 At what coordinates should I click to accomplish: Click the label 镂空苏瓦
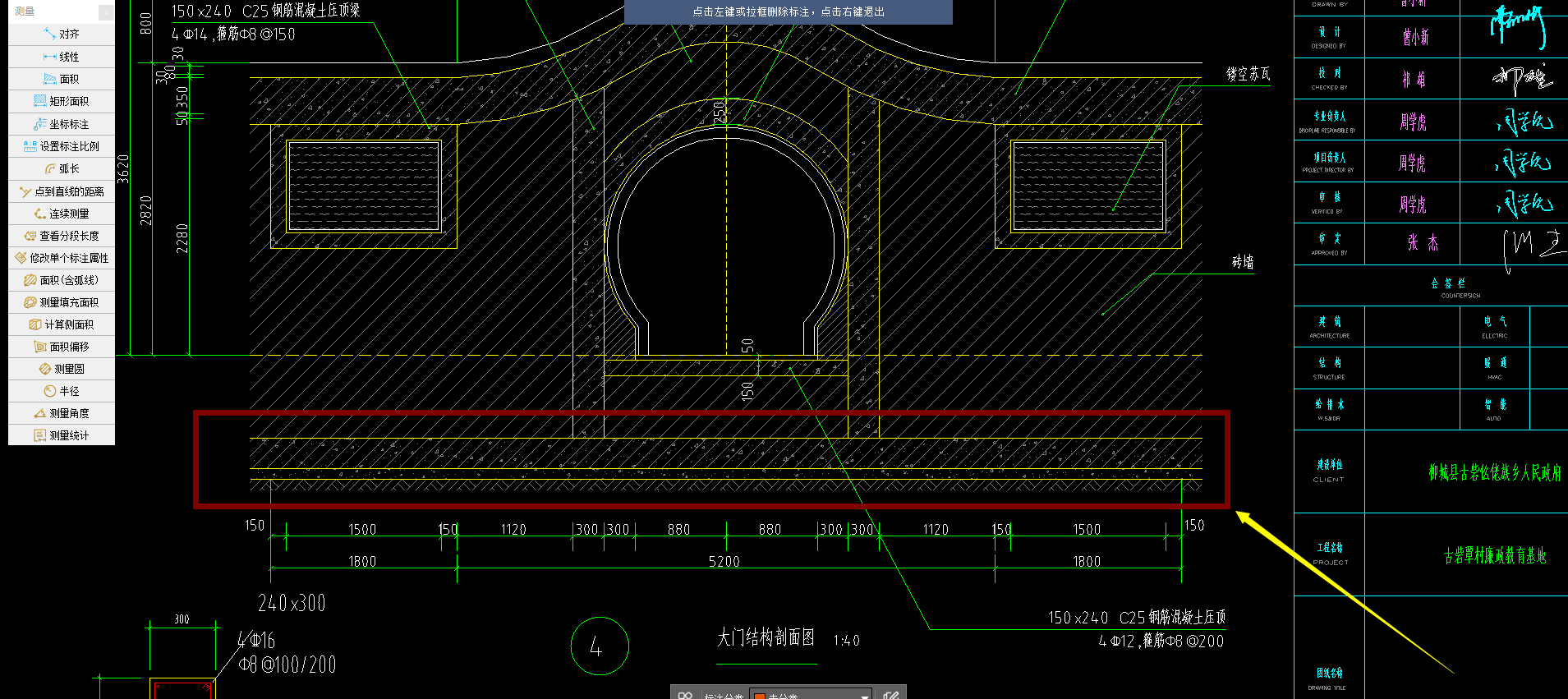[1248, 74]
